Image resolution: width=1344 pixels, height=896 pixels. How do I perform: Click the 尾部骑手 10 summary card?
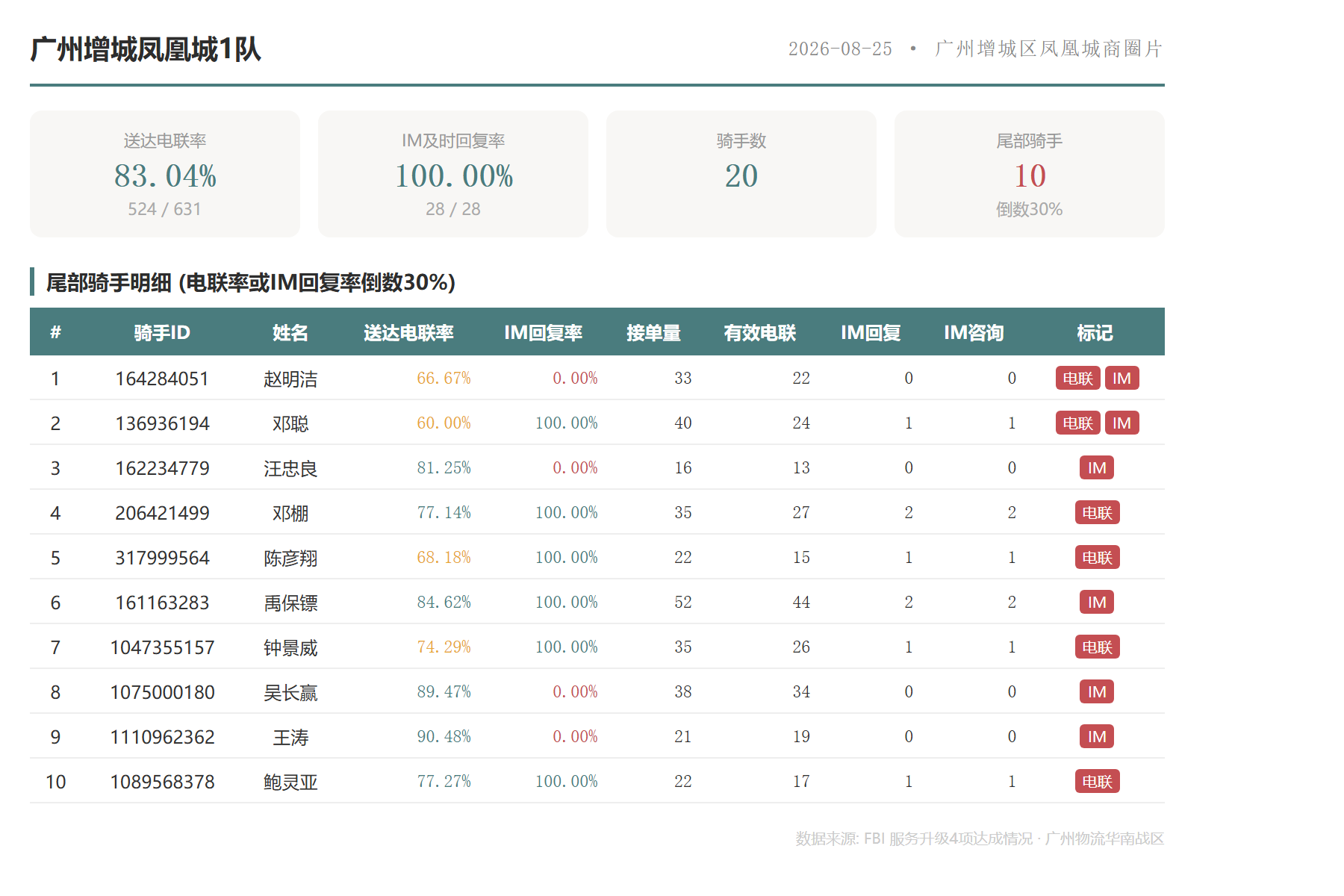pos(1030,174)
